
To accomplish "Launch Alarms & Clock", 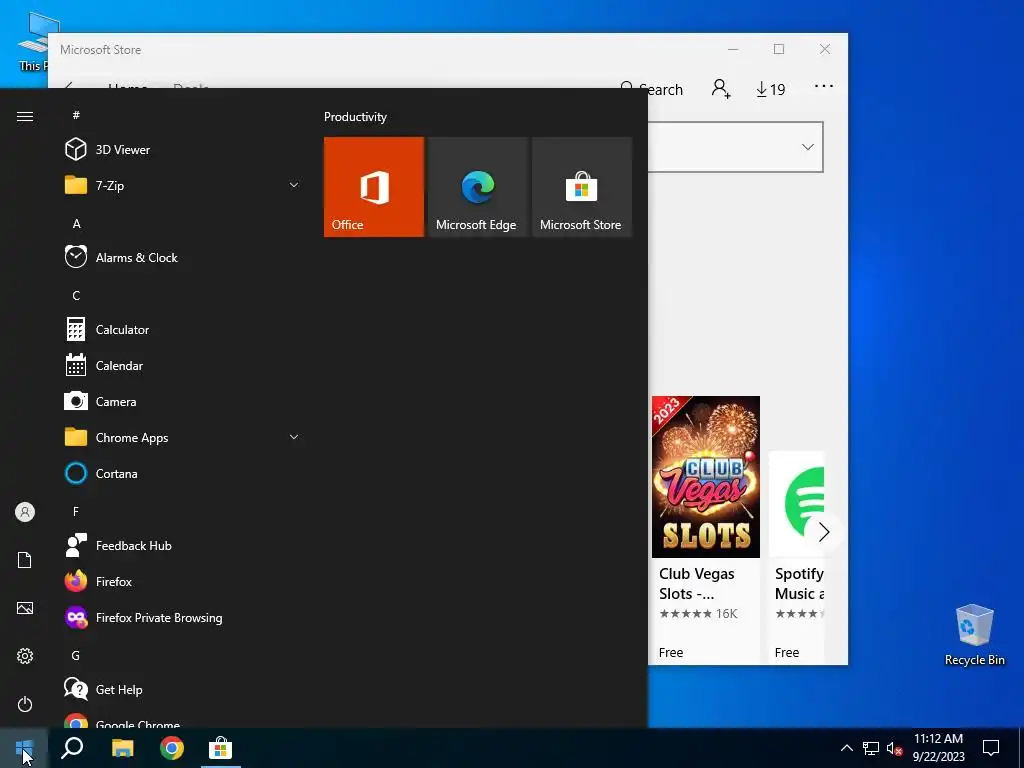I will (x=183, y=257).
